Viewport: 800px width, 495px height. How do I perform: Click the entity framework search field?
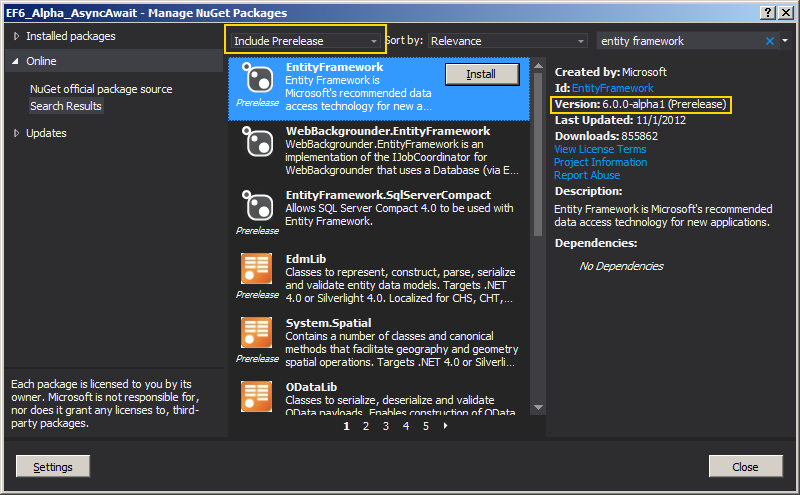(680, 41)
